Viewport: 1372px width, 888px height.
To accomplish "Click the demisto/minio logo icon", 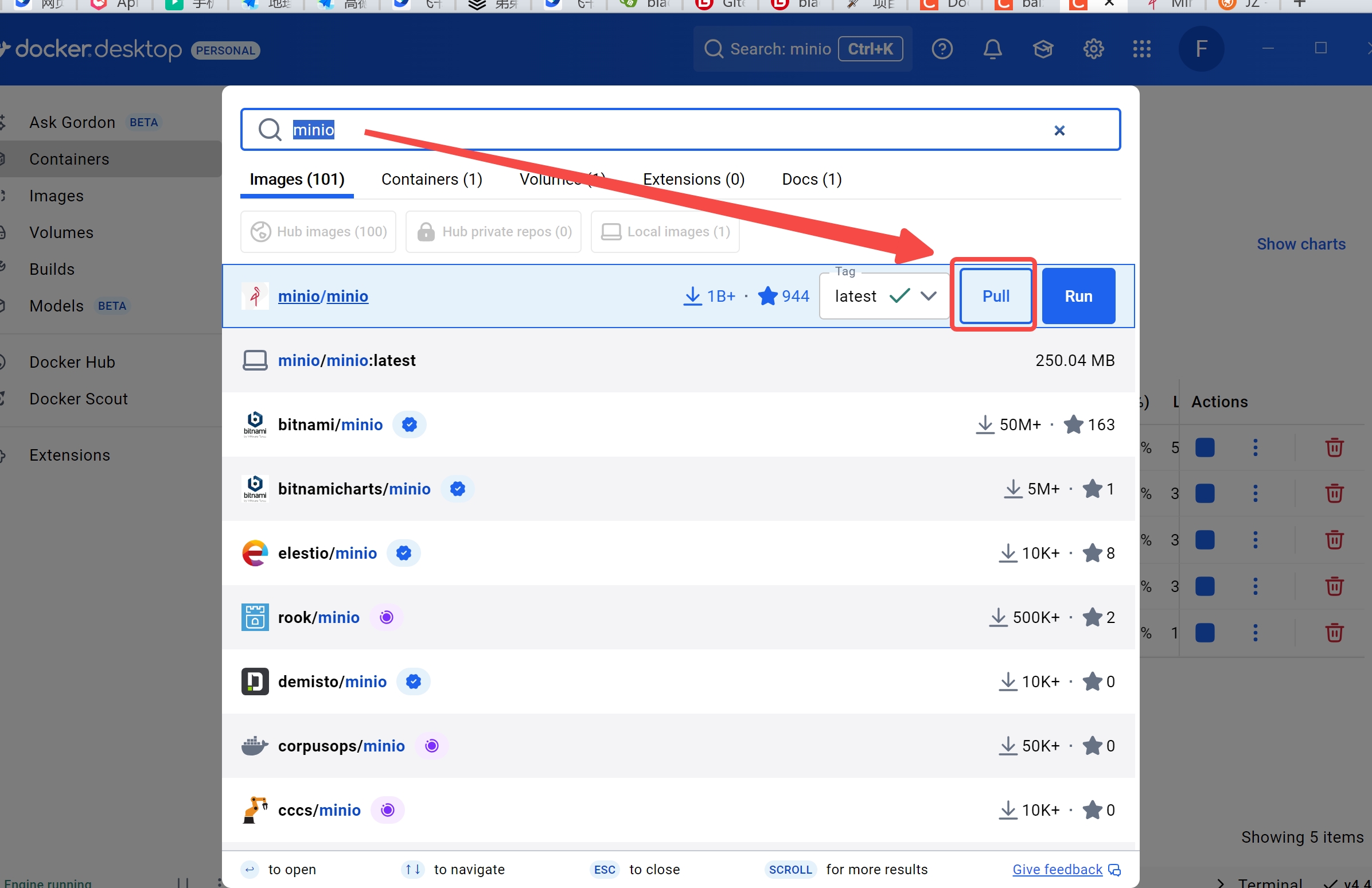I will [255, 681].
